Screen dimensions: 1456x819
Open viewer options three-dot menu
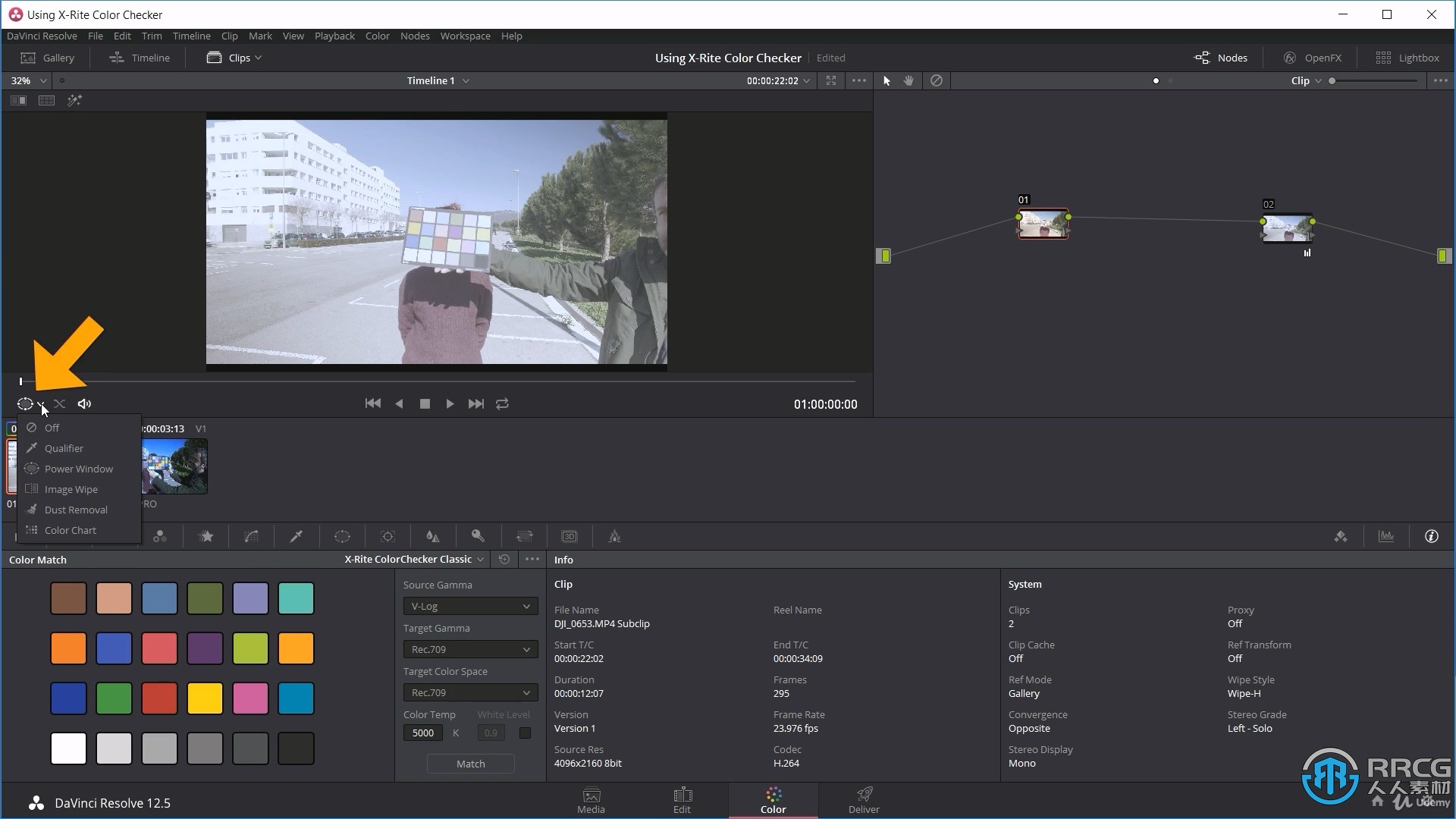pos(859,80)
